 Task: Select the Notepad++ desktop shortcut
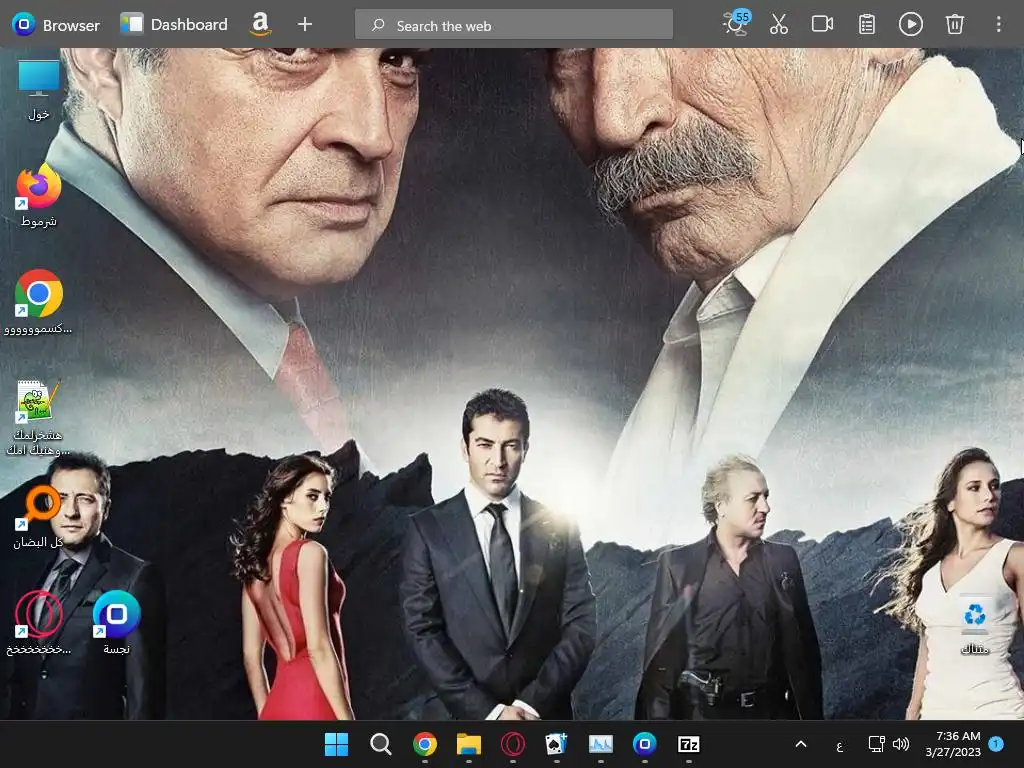tap(39, 418)
